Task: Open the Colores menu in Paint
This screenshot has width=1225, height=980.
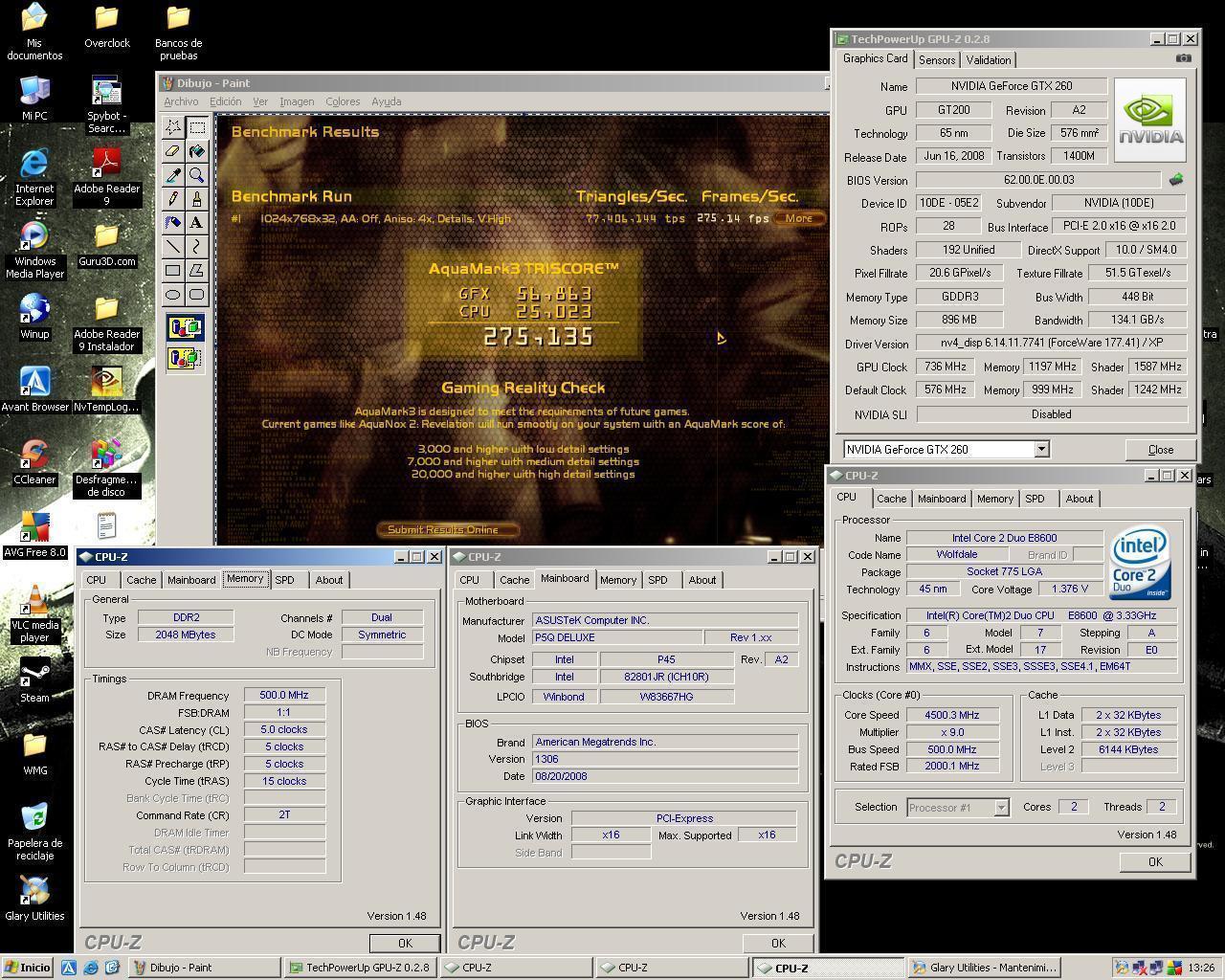Action: pyautogui.click(x=343, y=101)
